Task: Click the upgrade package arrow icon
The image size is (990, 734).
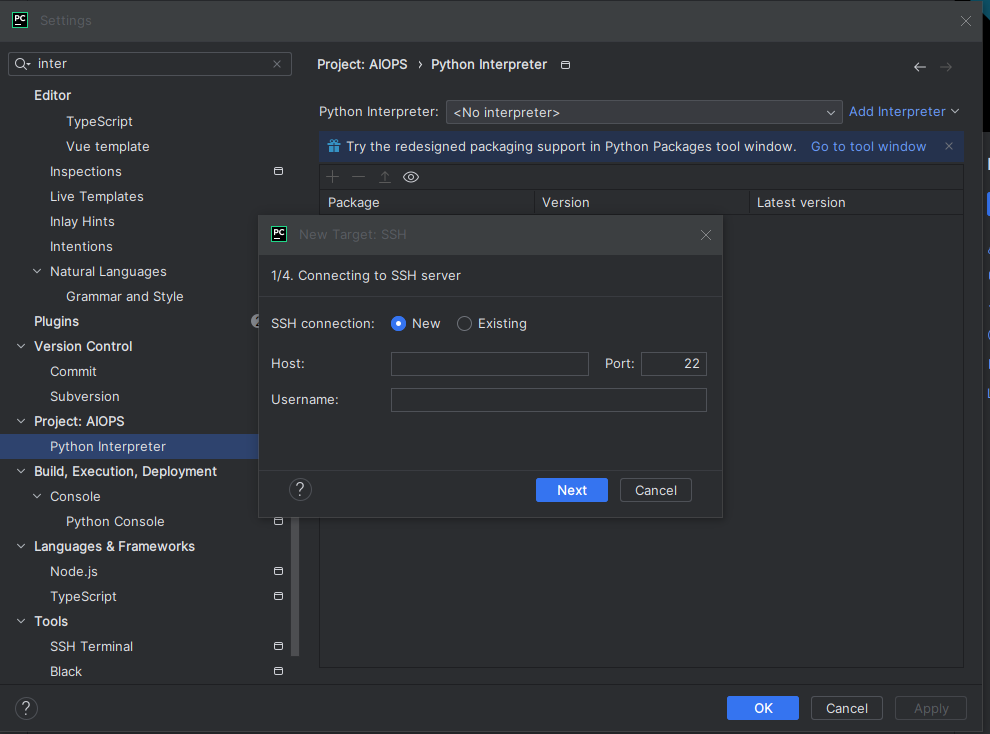Action: point(385,177)
